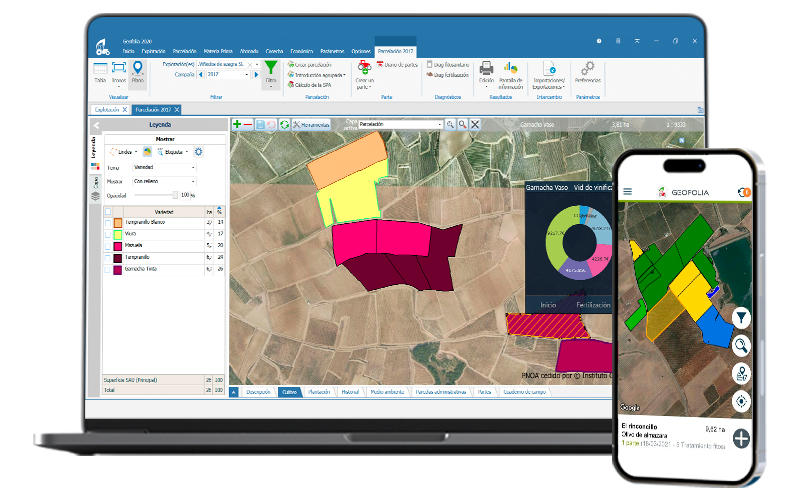Collapse the Leyenda panel arrow
The height and width of the screenshot is (500, 800).
pos(96,125)
